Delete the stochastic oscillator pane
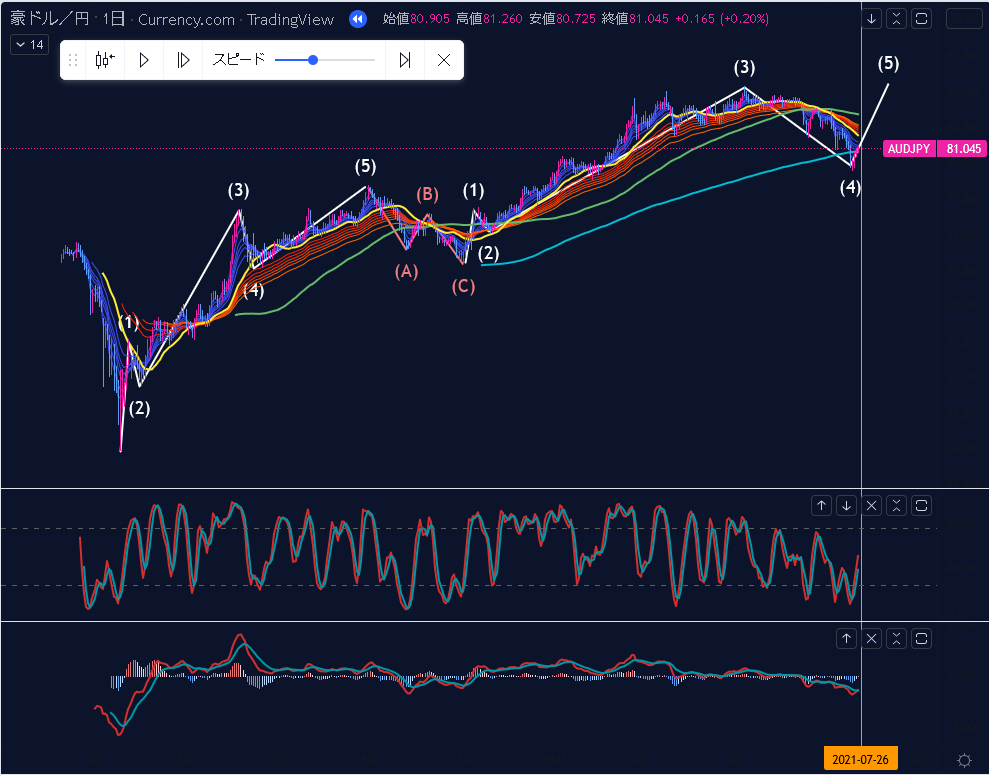989x776 pixels. coord(872,505)
